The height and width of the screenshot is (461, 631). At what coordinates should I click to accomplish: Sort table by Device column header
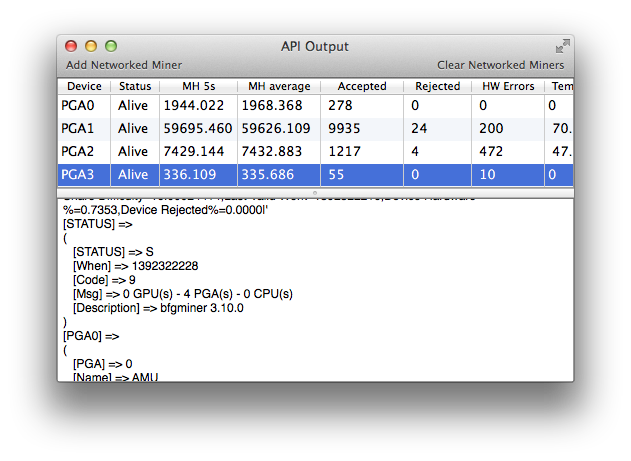point(84,87)
